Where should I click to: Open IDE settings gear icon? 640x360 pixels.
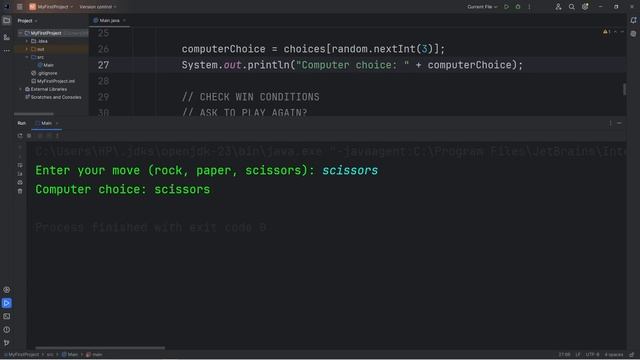point(585,7)
